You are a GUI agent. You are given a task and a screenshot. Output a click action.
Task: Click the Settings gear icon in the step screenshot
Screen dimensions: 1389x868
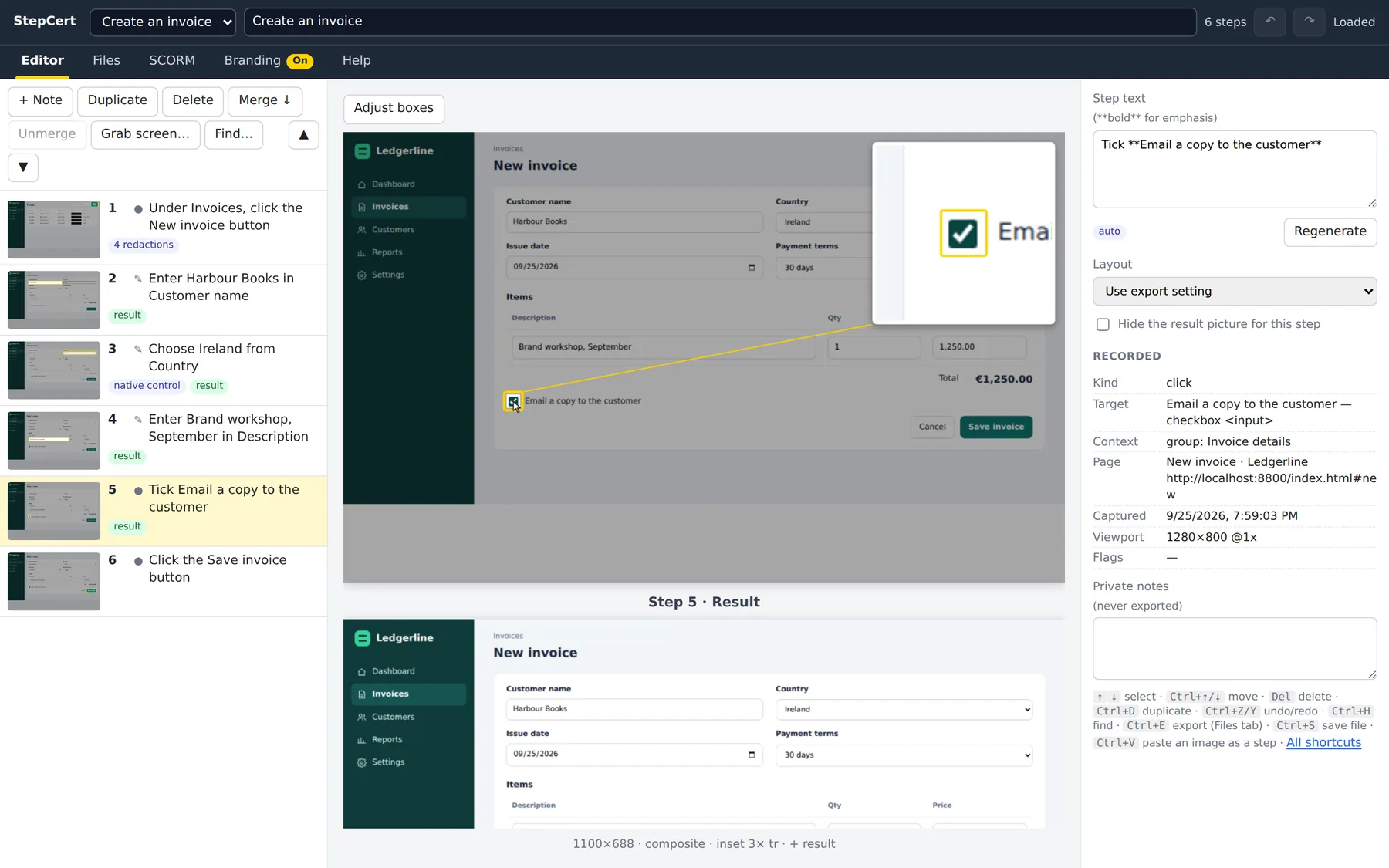click(361, 275)
